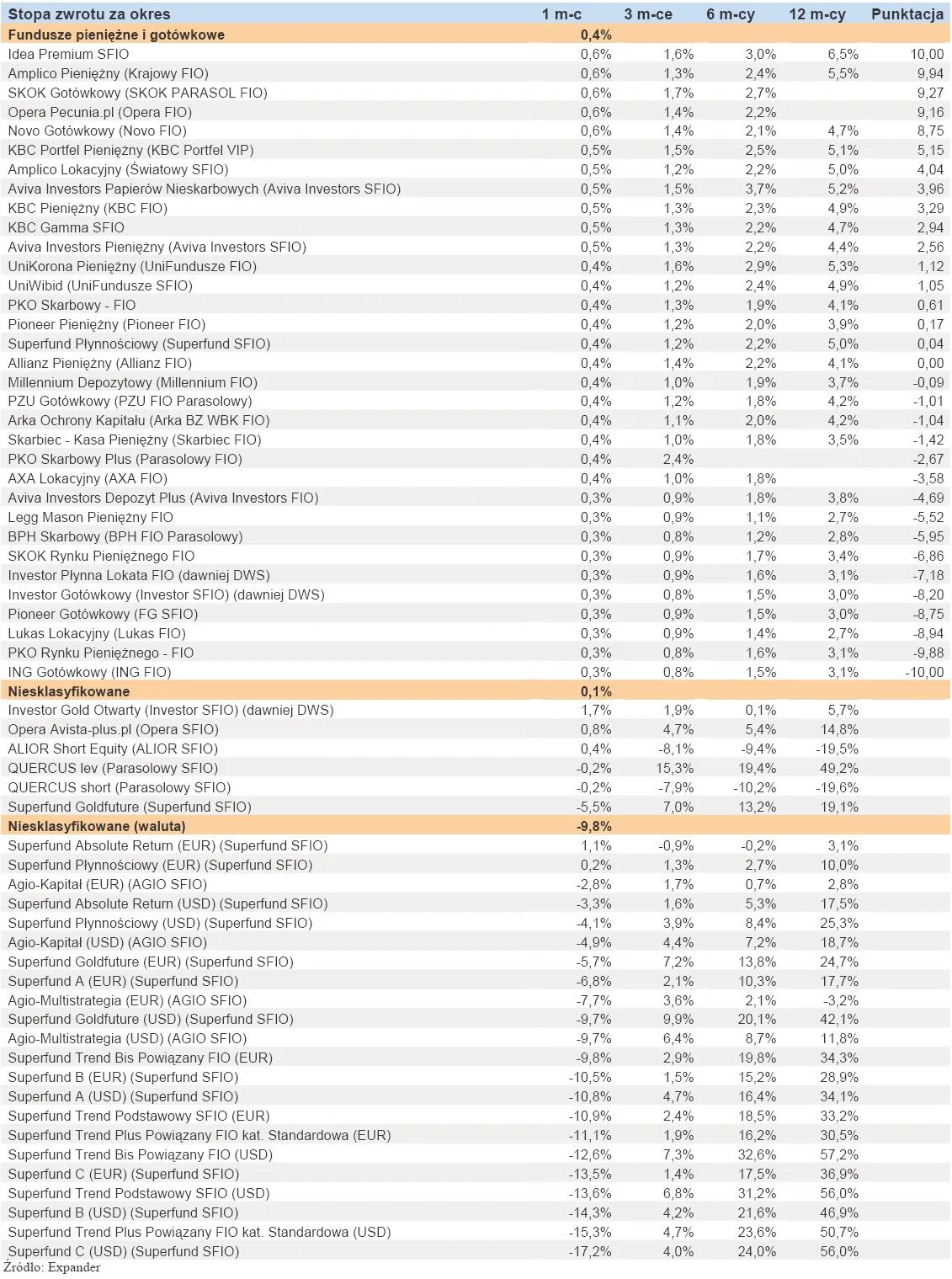The width and height of the screenshot is (952, 1279).
Task: Click the 10,00 score for Idea Premium
Action: (x=927, y=54)
